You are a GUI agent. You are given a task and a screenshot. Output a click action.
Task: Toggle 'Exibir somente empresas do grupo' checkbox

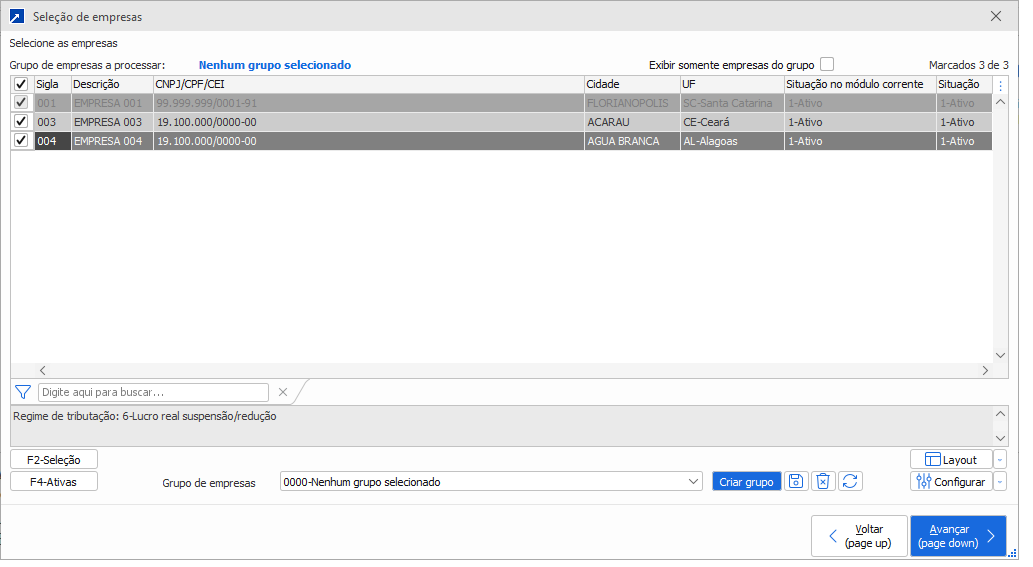(x=827, y=64)
